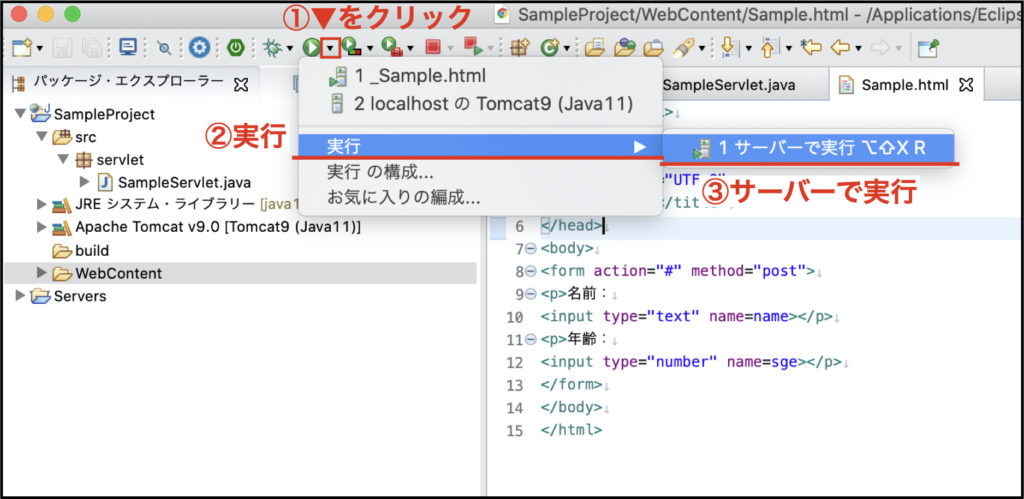Close the パッケージ・エクスプローラー view
The height and width of the screenshot is (499, 1024).
240,84
